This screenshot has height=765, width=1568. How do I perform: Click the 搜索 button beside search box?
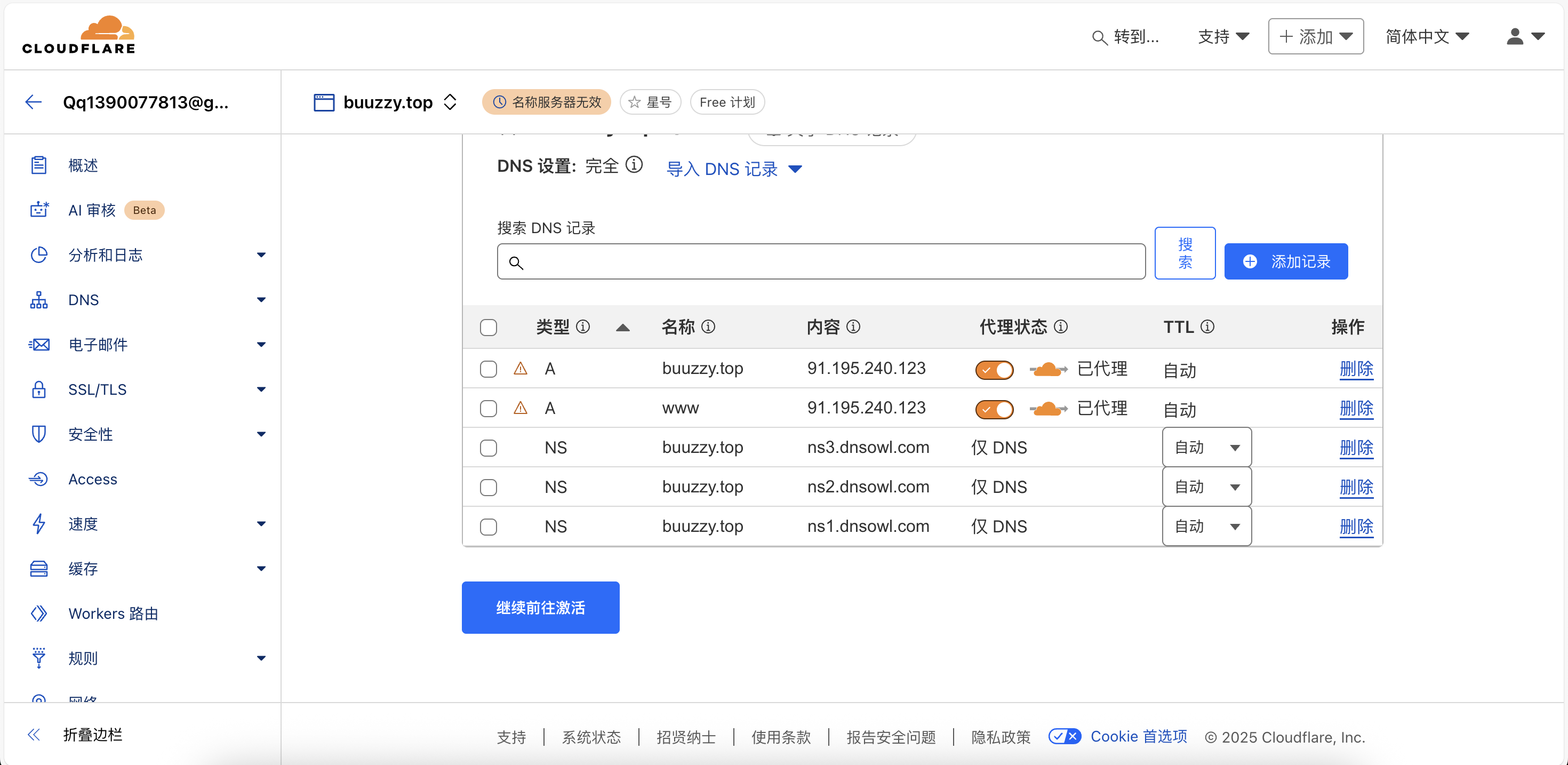coord(1185,253)
